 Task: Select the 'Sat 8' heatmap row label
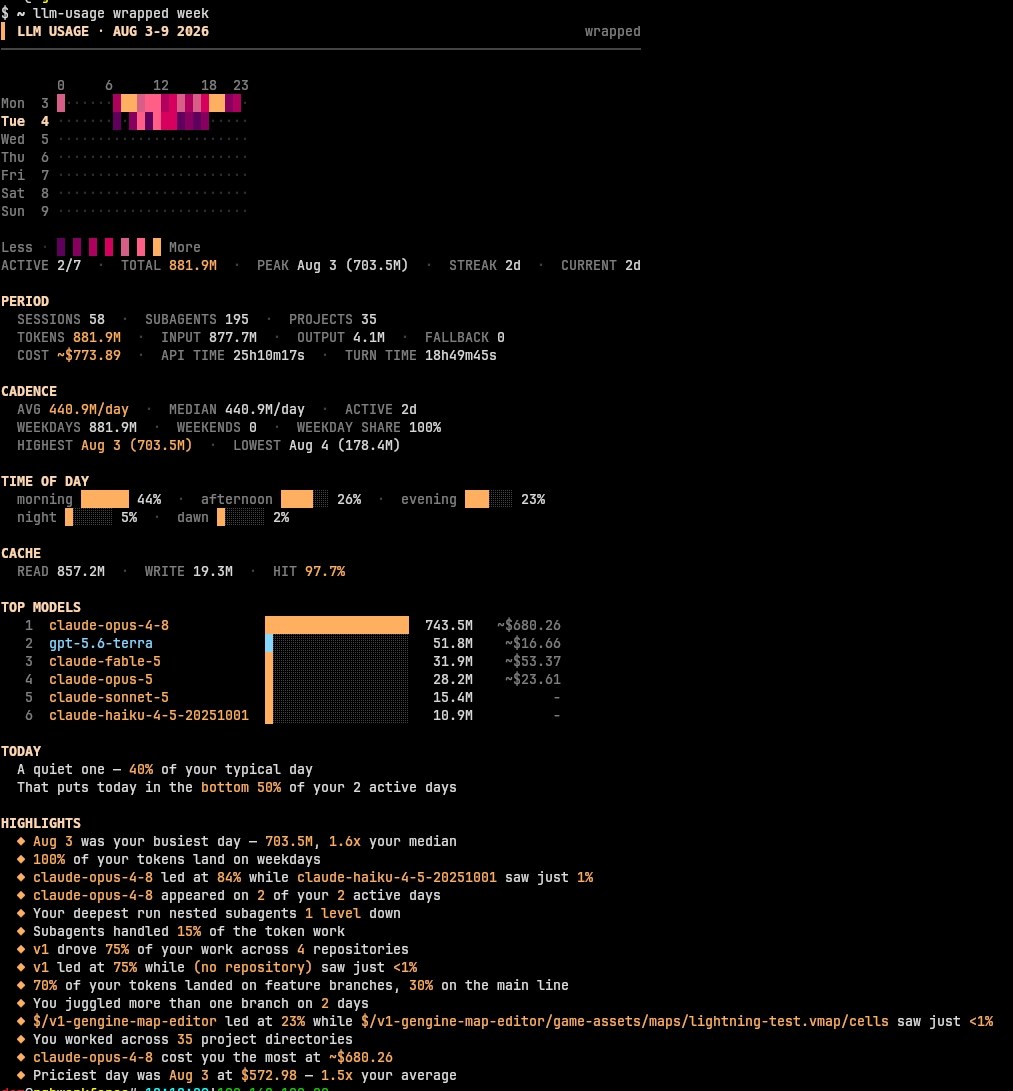pyautogui.click(x=25, y=193)
